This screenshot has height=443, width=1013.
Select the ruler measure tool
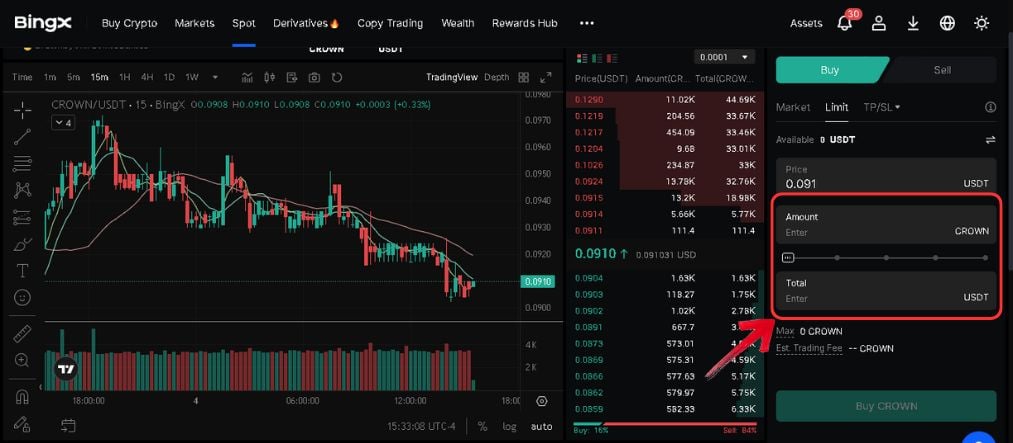coord(23,333)
